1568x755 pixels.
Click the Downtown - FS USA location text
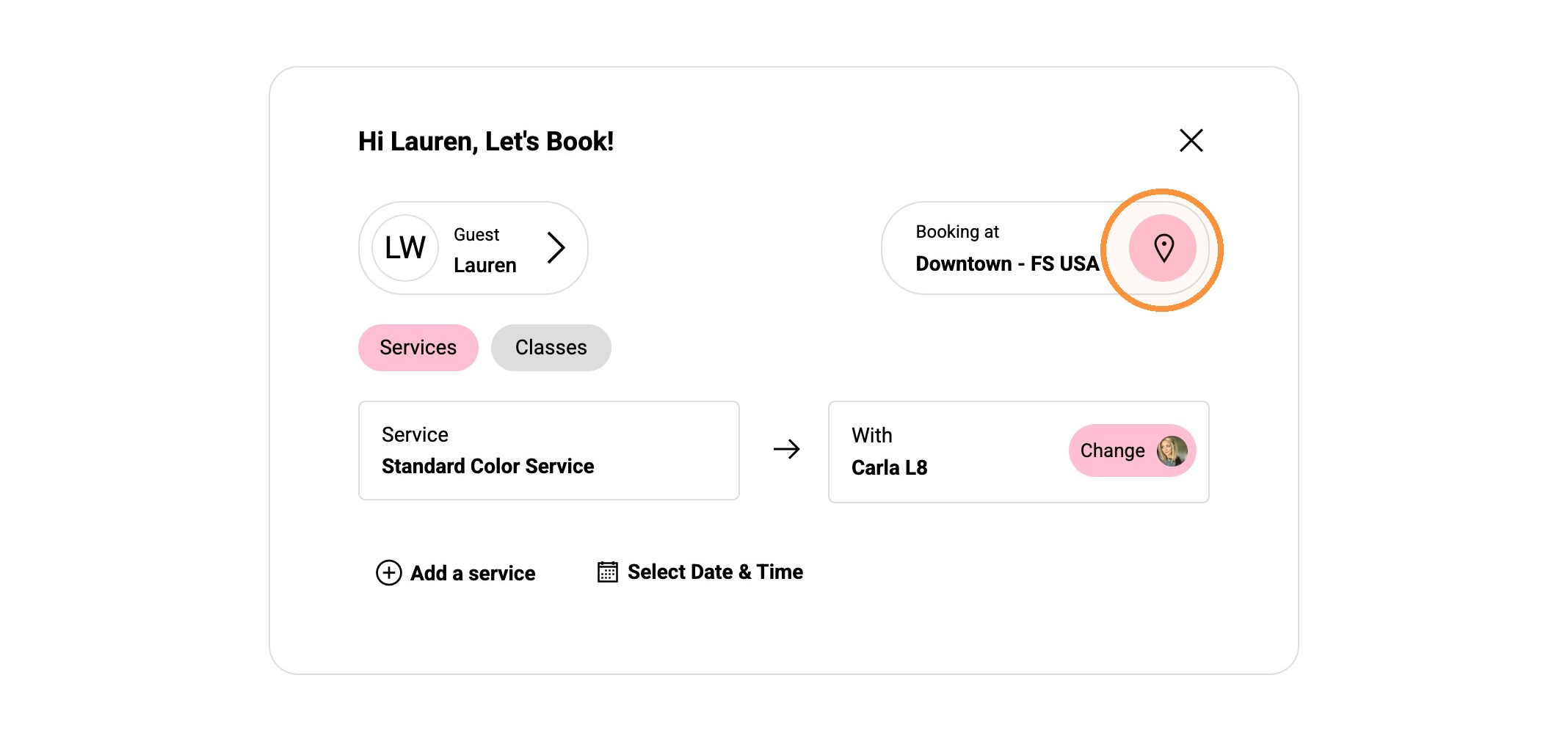(x=1007, y=263)
